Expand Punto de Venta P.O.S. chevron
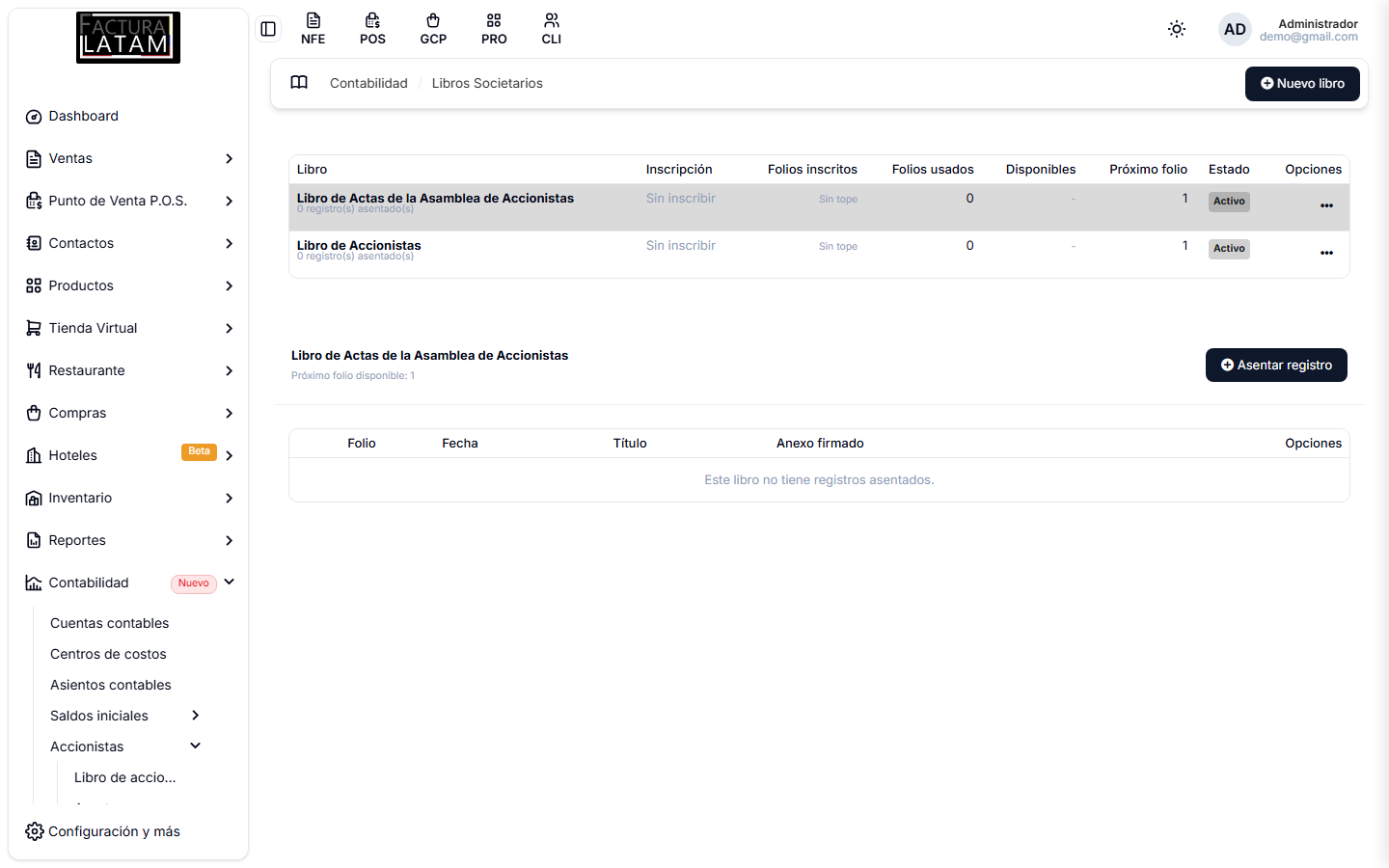This screenshot has height=868, width=1389. click(x=229, y=201)
